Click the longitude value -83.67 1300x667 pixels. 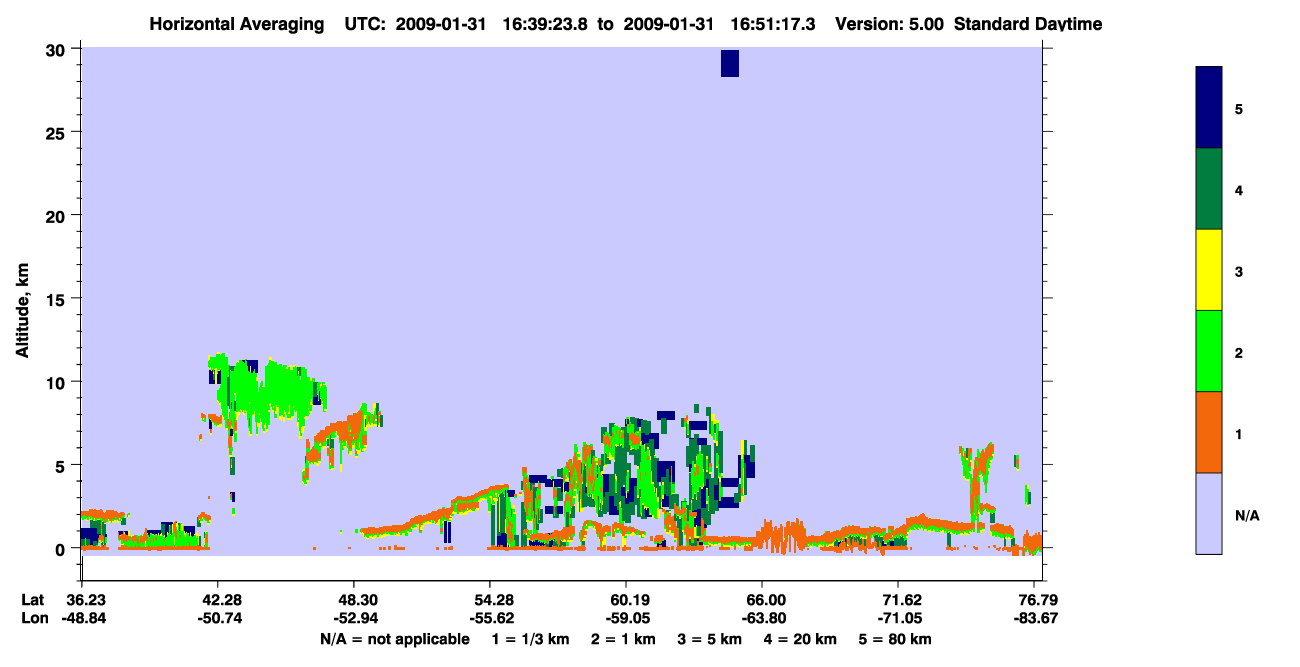point(1034,618)
